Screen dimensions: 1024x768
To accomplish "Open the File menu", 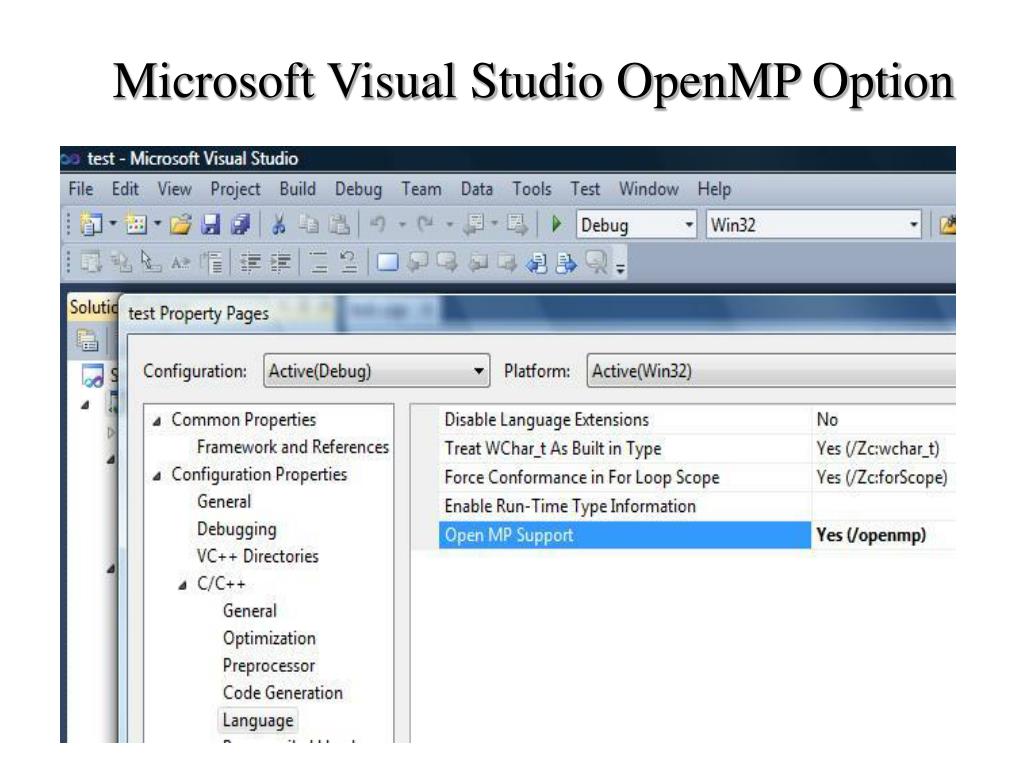I will [81, 189].
